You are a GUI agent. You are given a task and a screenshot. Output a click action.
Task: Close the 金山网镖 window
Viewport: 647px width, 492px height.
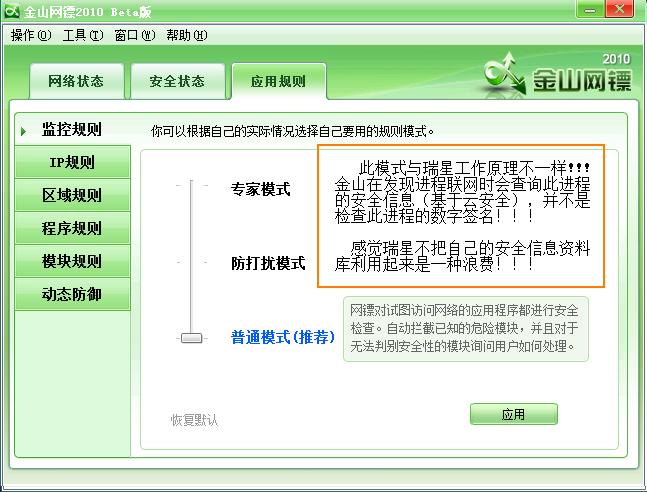pyautogui.click(x=619, y=9)
